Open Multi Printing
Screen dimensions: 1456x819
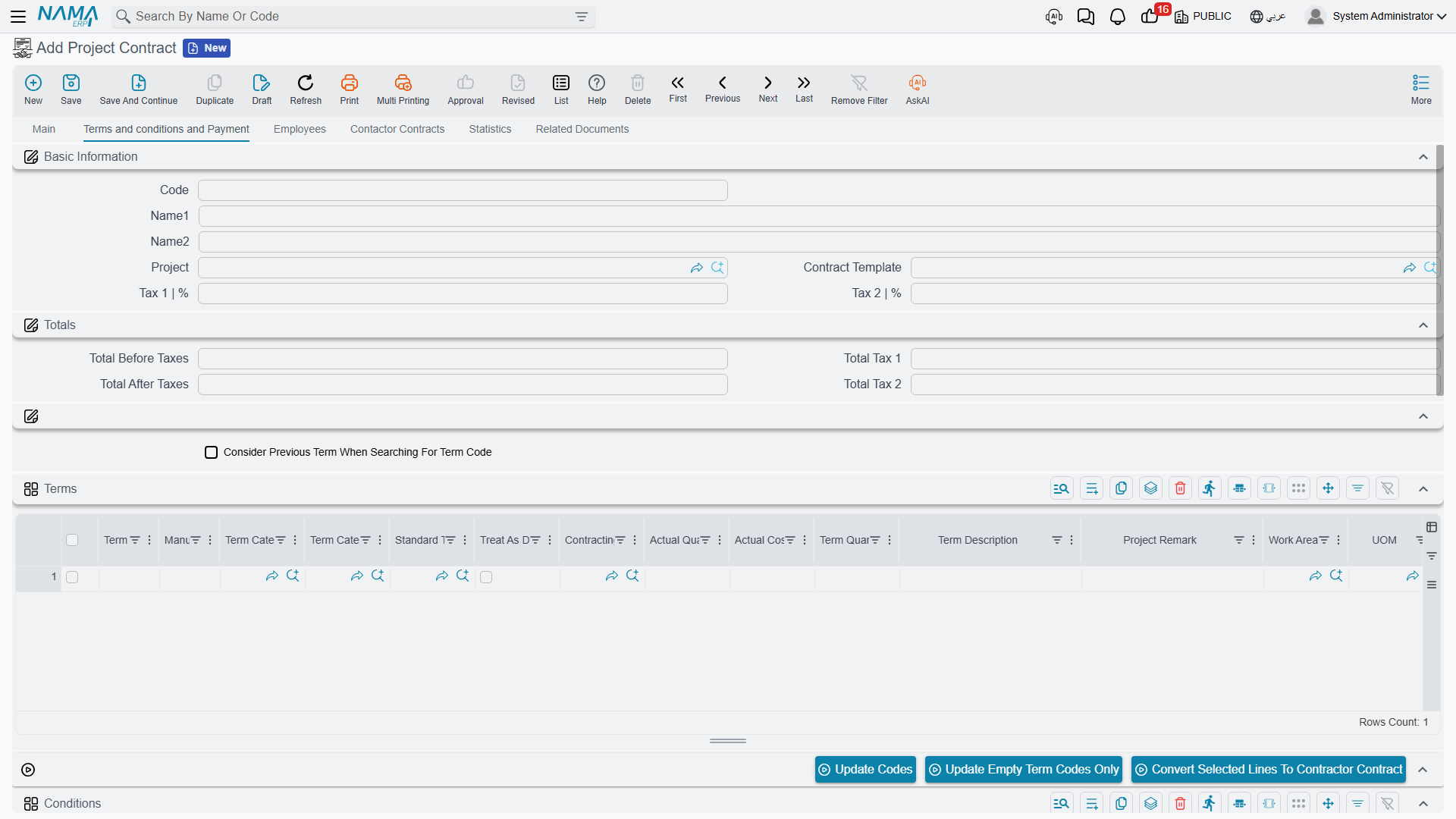(x=403, y=89)
